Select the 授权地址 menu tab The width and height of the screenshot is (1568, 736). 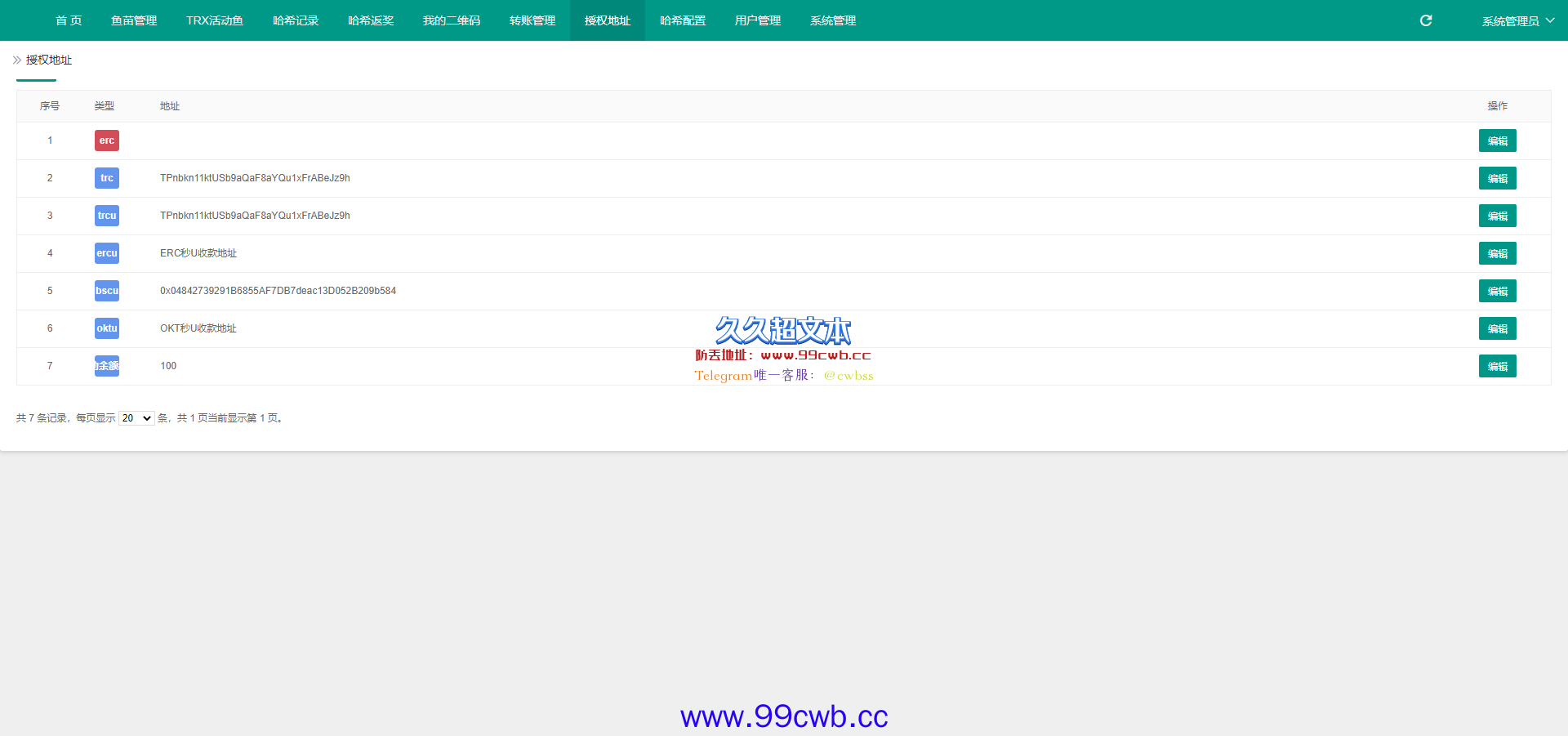[608, 20]
